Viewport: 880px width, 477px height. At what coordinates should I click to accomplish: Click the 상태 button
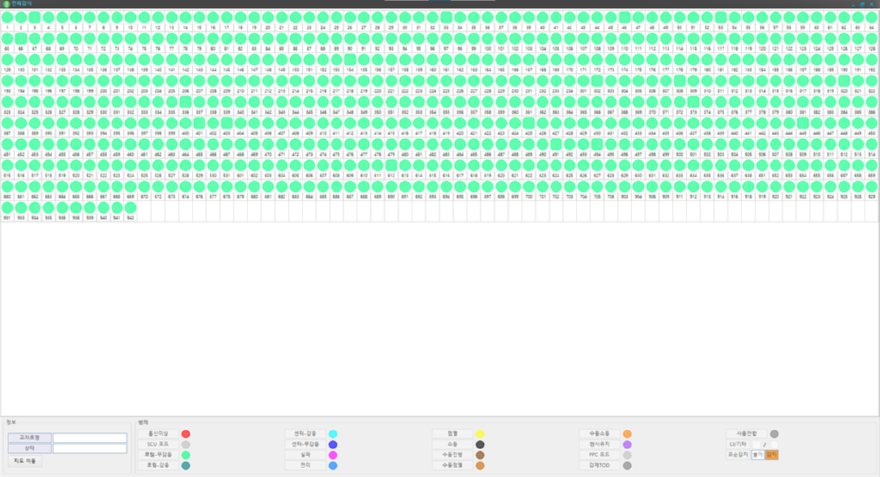click(x=30, y=448)
